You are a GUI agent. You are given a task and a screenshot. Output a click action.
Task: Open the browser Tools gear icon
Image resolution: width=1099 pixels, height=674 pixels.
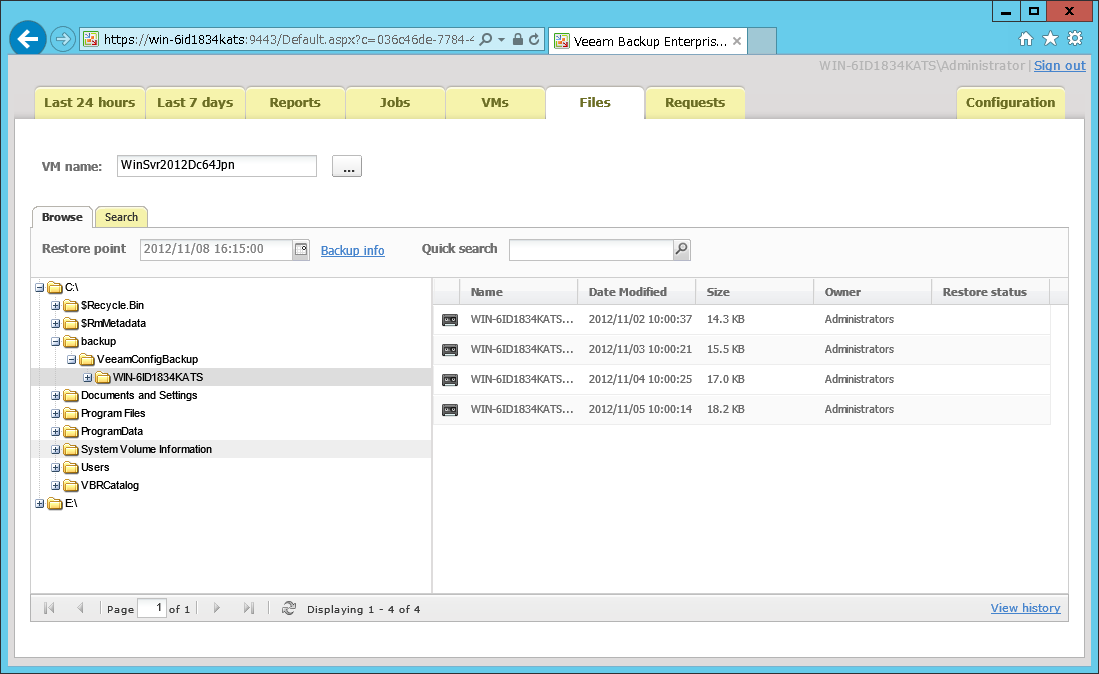[1074, 39]
